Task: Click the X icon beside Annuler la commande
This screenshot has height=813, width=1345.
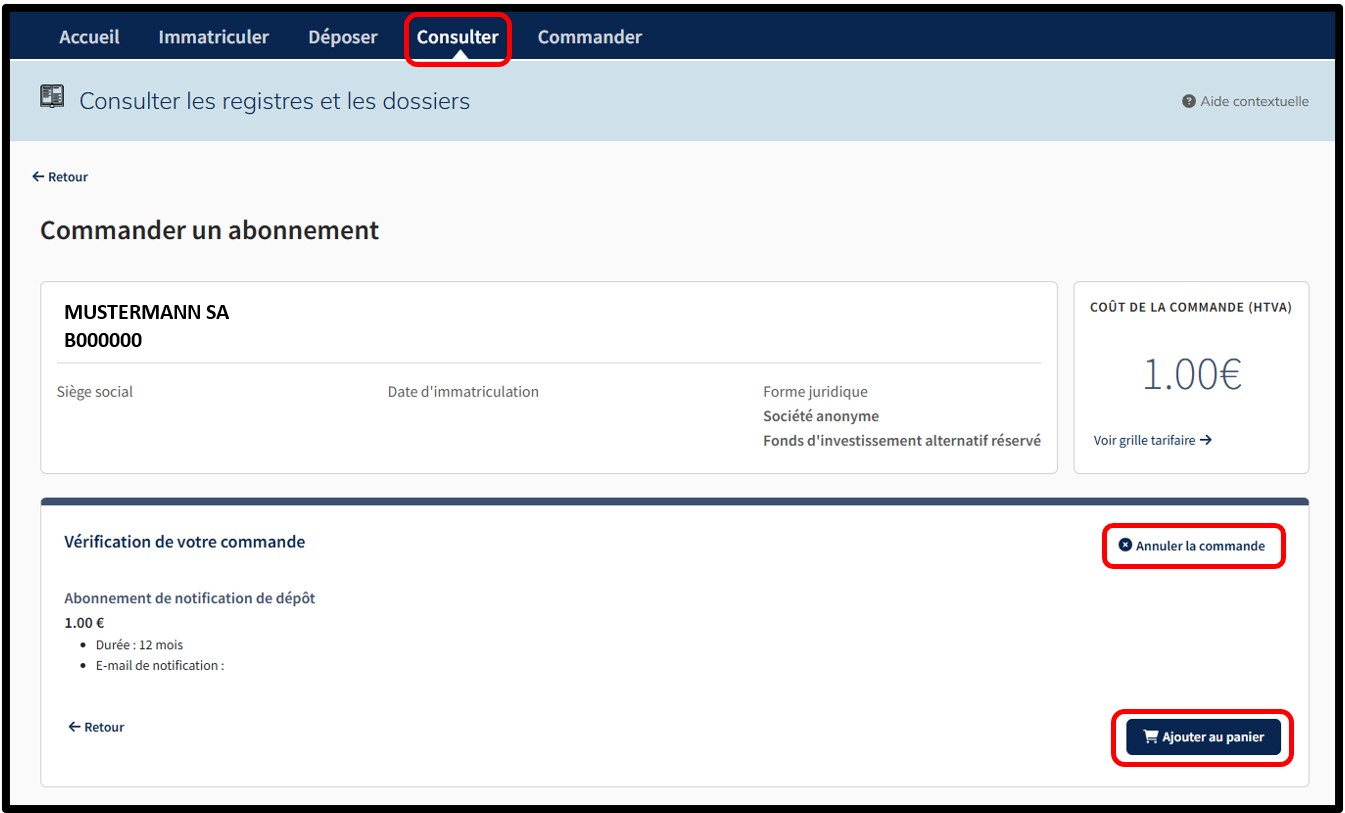Action: click(1125, 546)
